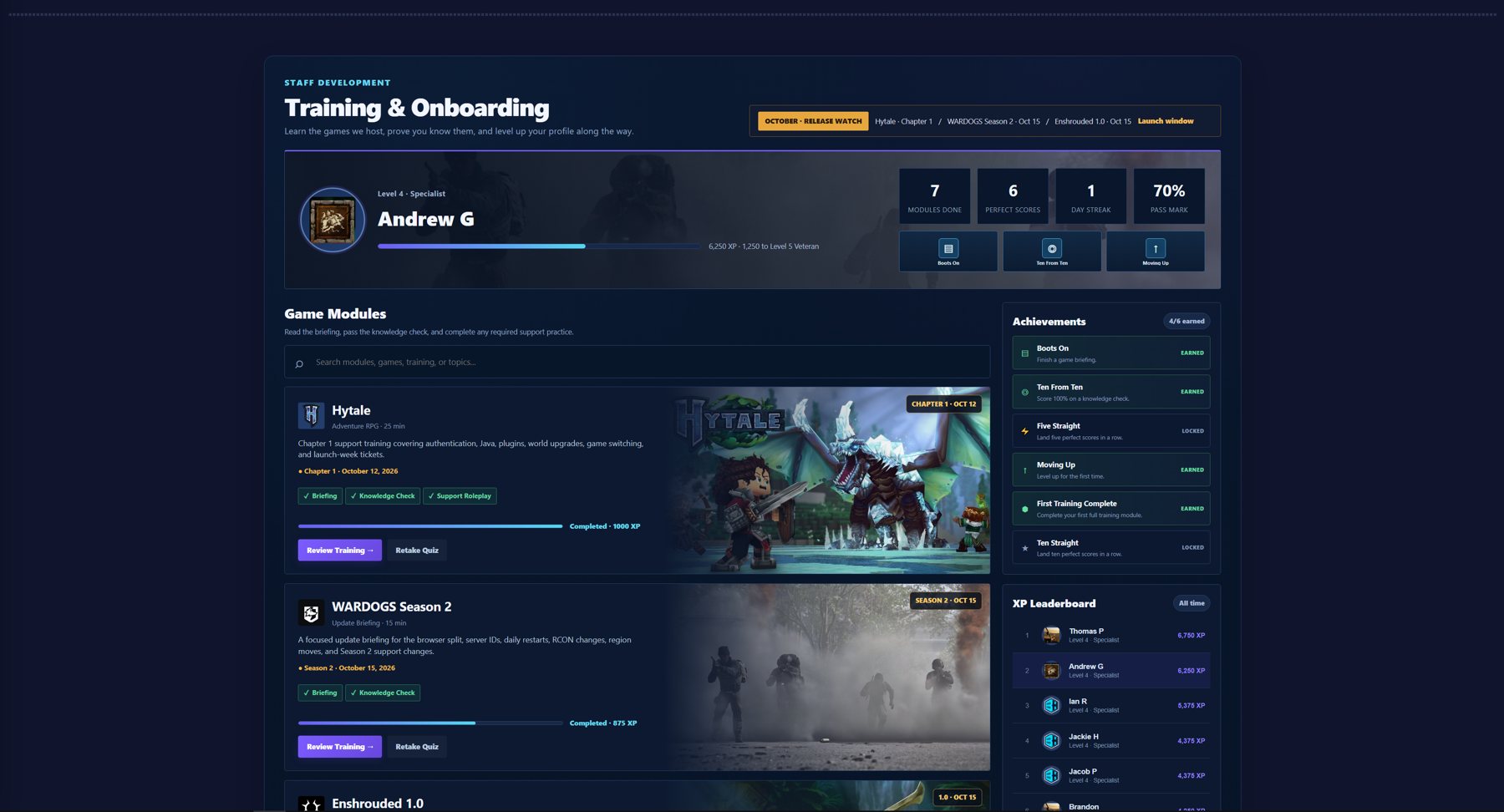1504x812 pixels.
Task: Click Jackie H's leaderboard avatar
Action: point(1051,740)
